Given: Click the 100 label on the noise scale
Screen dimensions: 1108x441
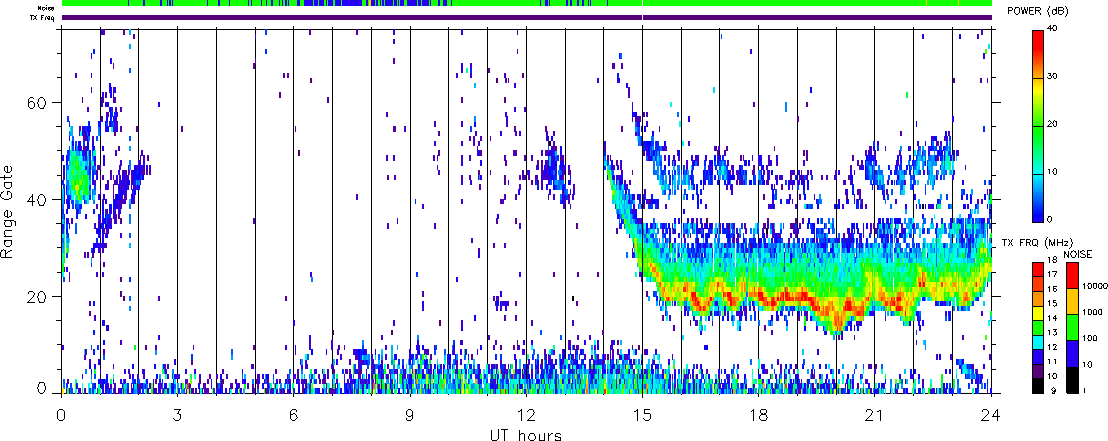Looking at the screenshot, I should pyautogui.click(x=1089, y=339).
